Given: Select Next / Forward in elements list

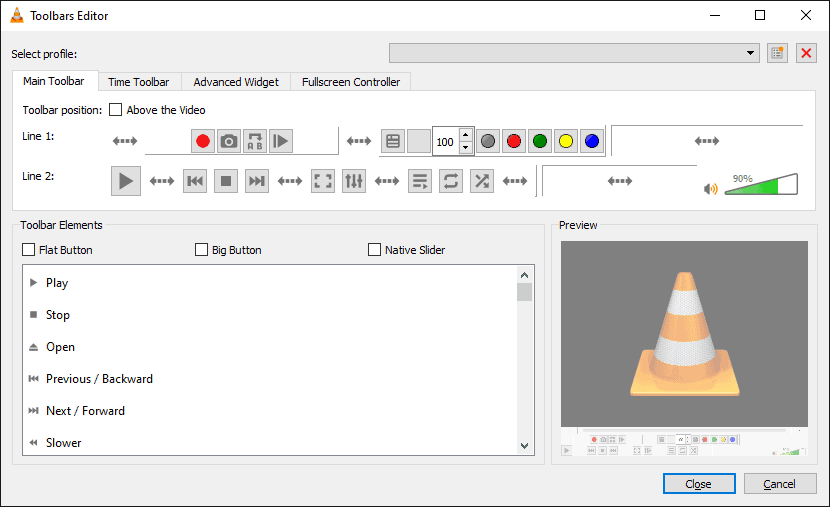Looking at the screenshot, I should pyautogui.click(x=85, y=411).
